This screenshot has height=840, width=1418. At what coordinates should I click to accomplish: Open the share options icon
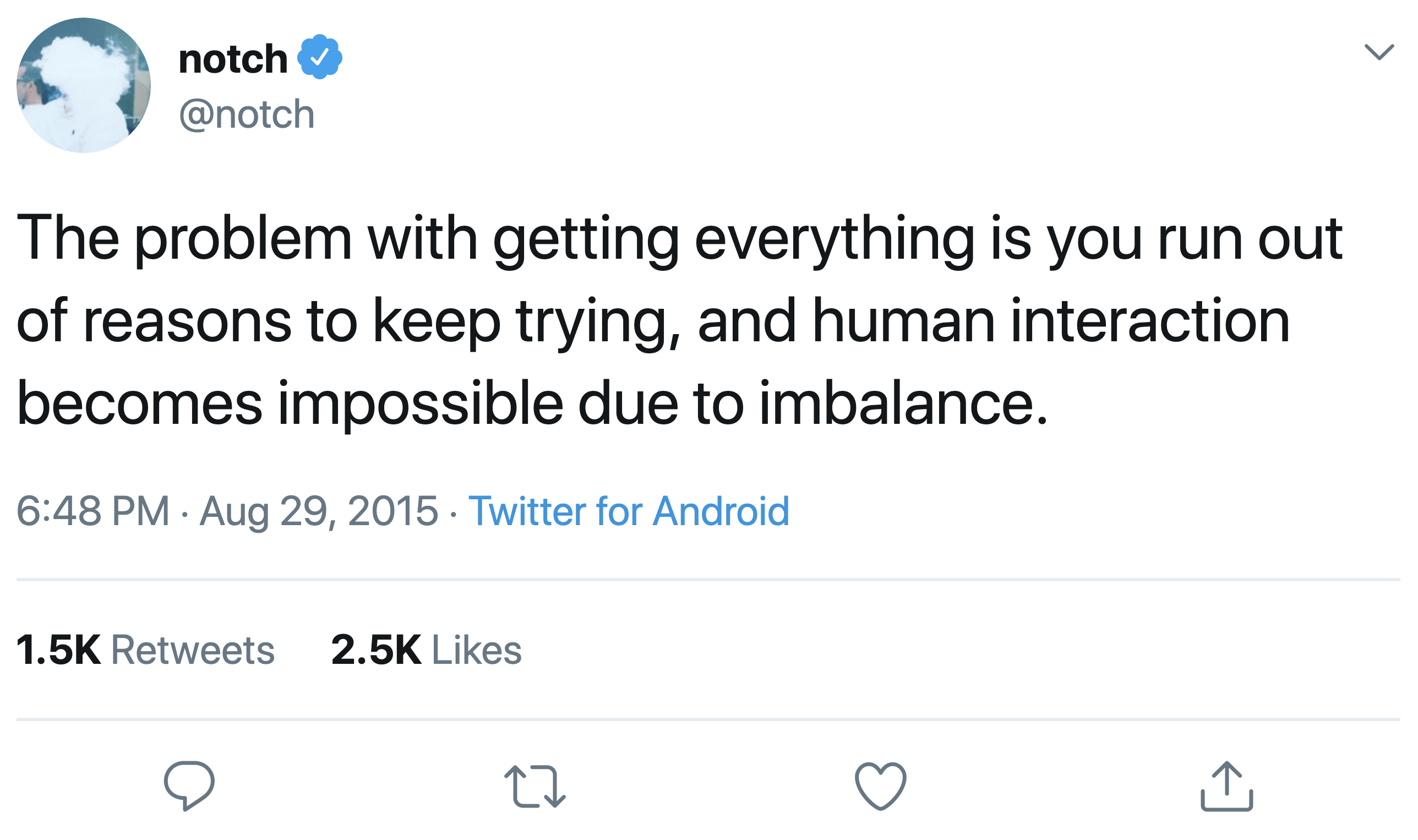(x=1226, y=787)
